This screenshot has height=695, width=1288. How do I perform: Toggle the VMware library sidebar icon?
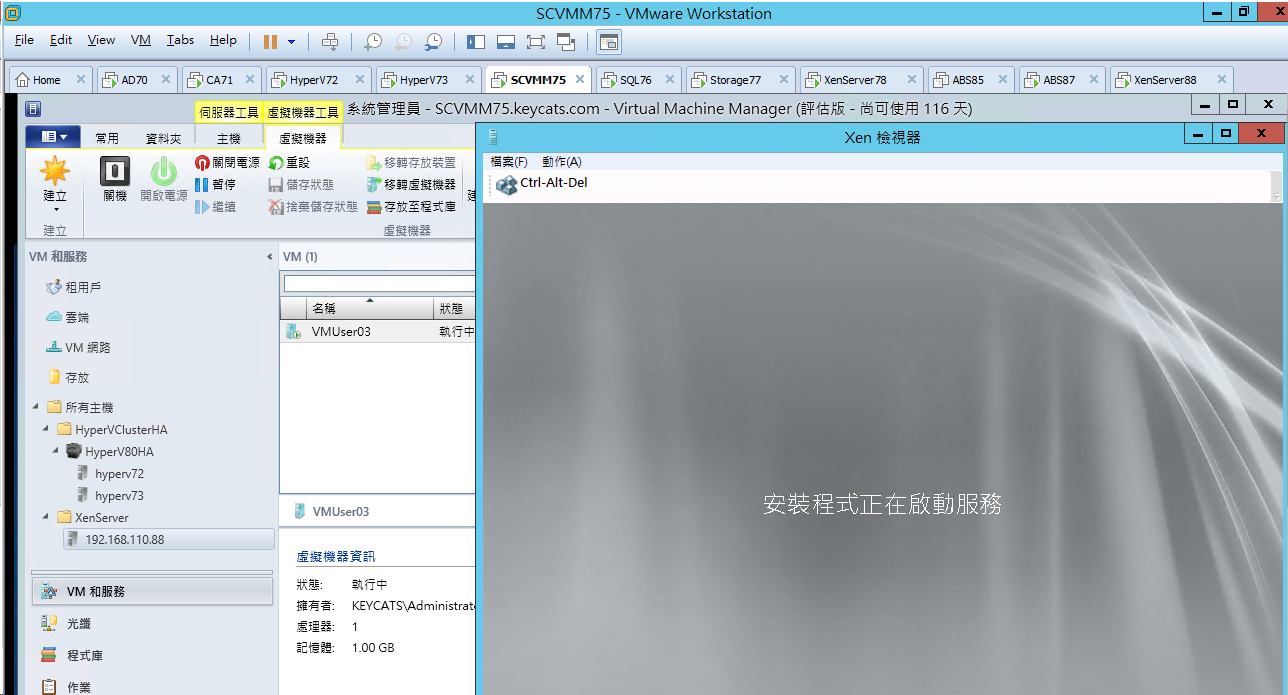tap(475, 41)
